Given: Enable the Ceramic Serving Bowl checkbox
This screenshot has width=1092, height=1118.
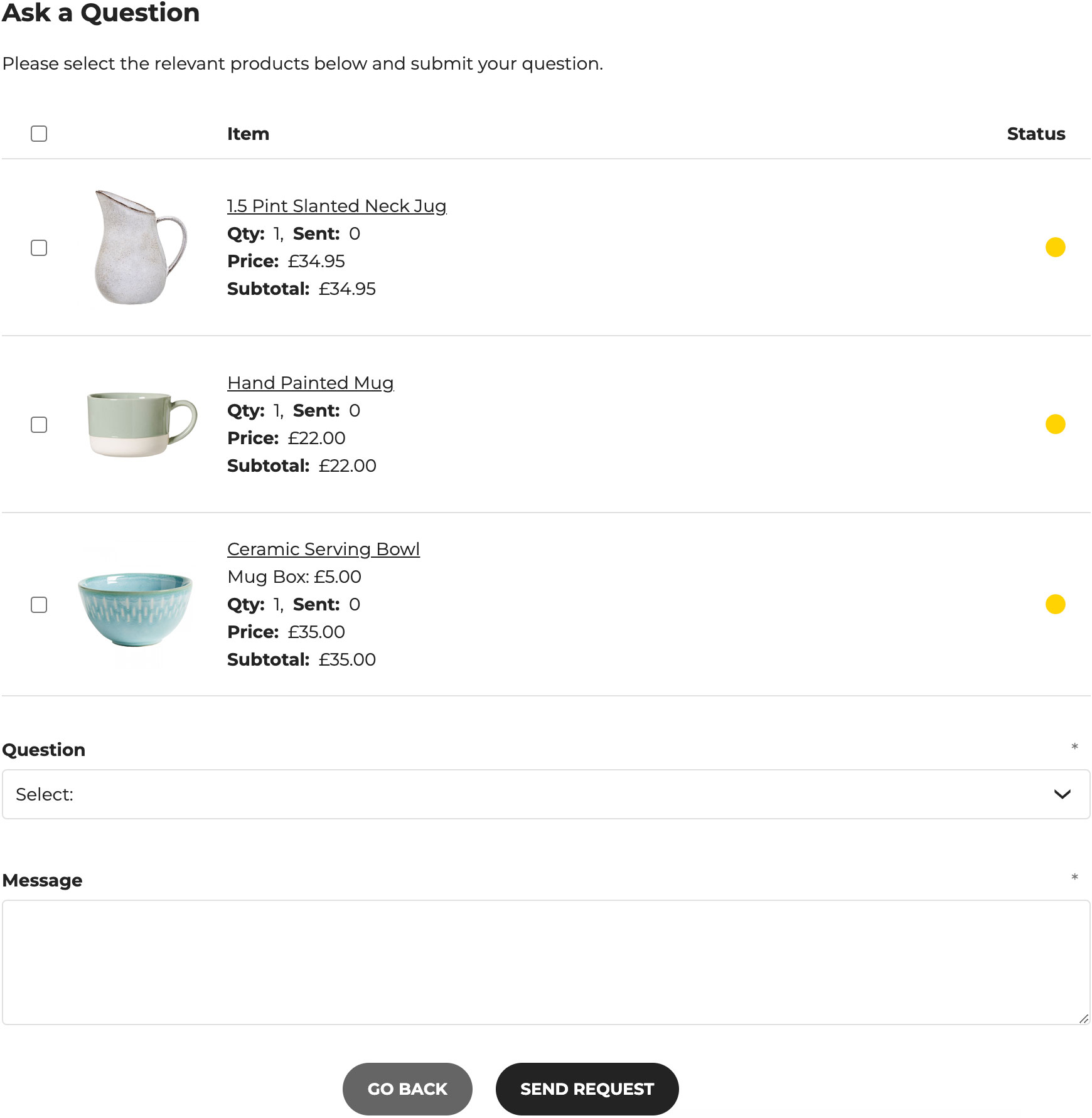Looking at the screenshot, I should [x=38, y=605].
